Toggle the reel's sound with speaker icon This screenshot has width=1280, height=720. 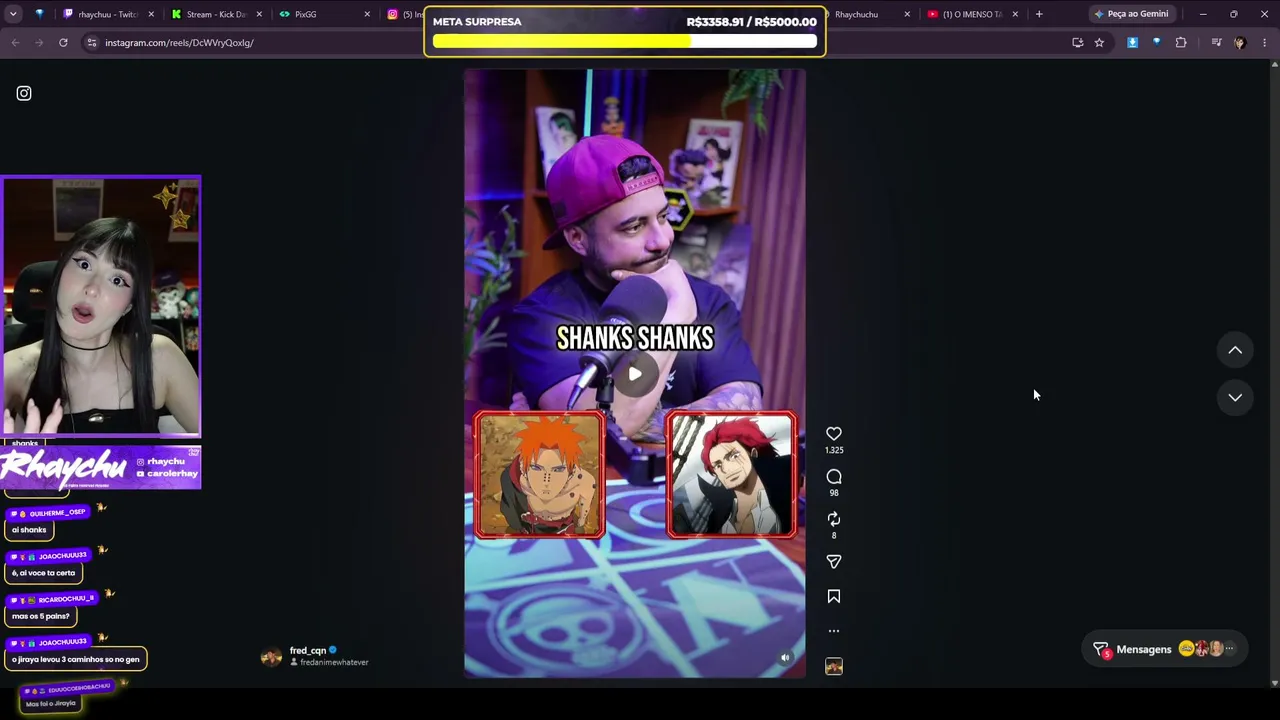tap(785, 657)
